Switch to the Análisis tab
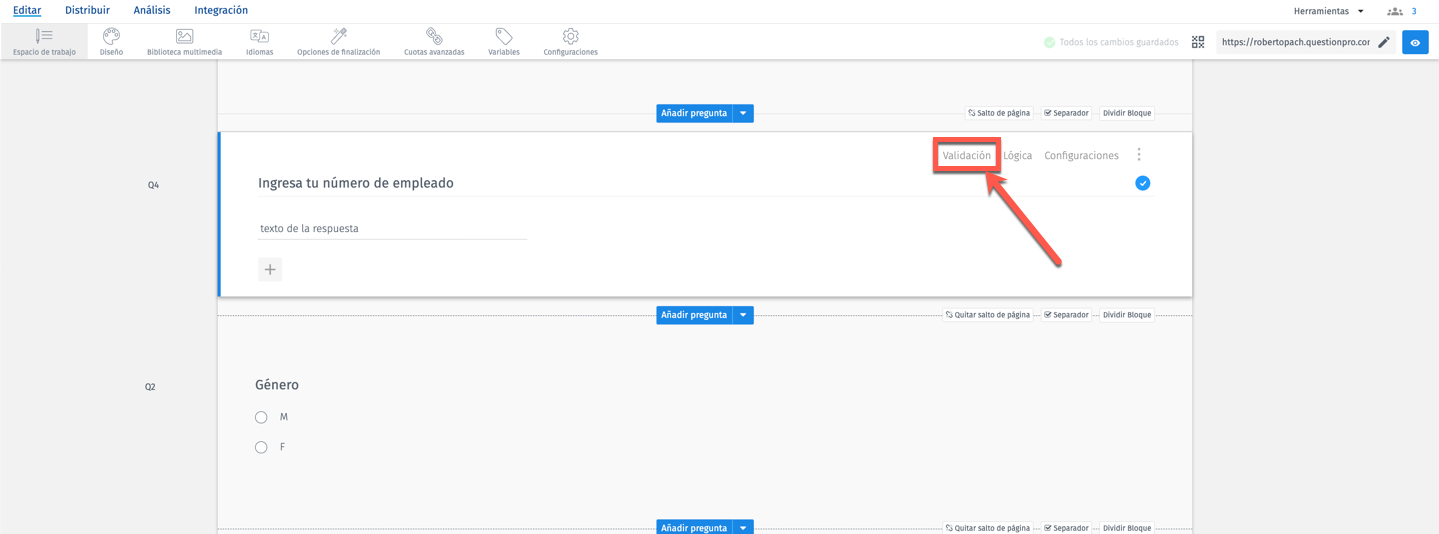 pos(152,10)
